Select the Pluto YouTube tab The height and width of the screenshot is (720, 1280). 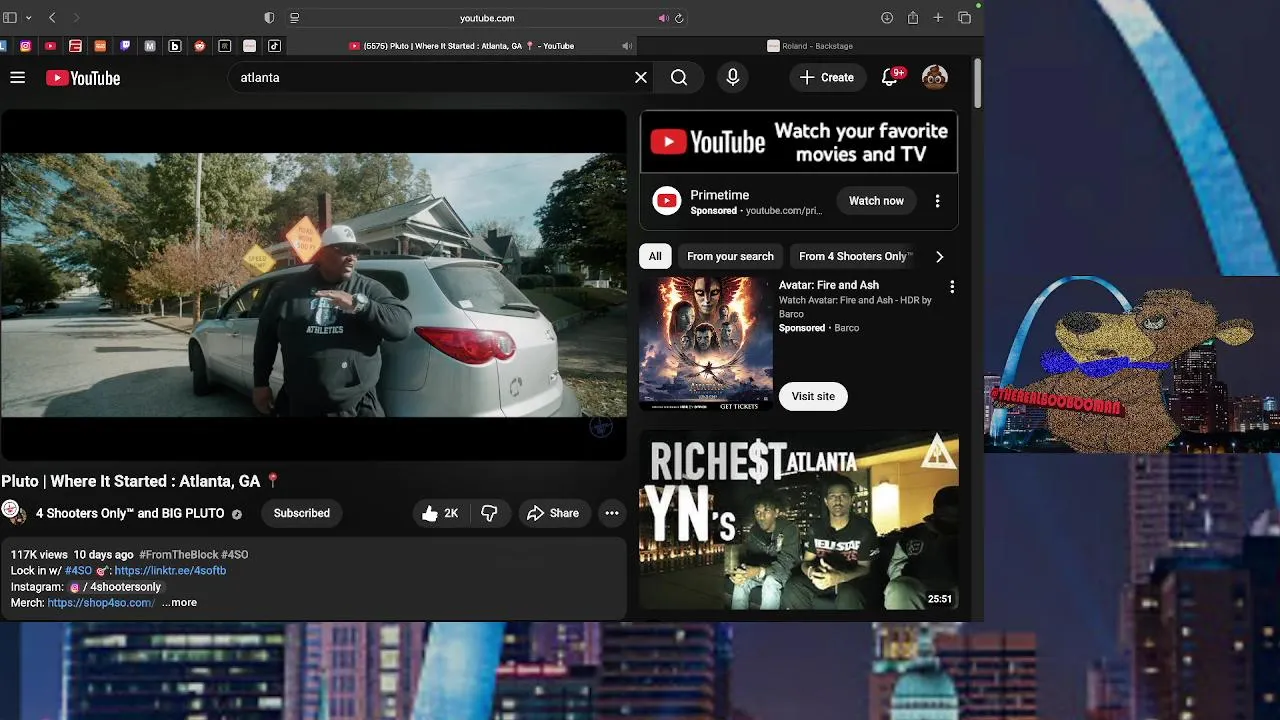pyautogui.click(x=462, y=45)
